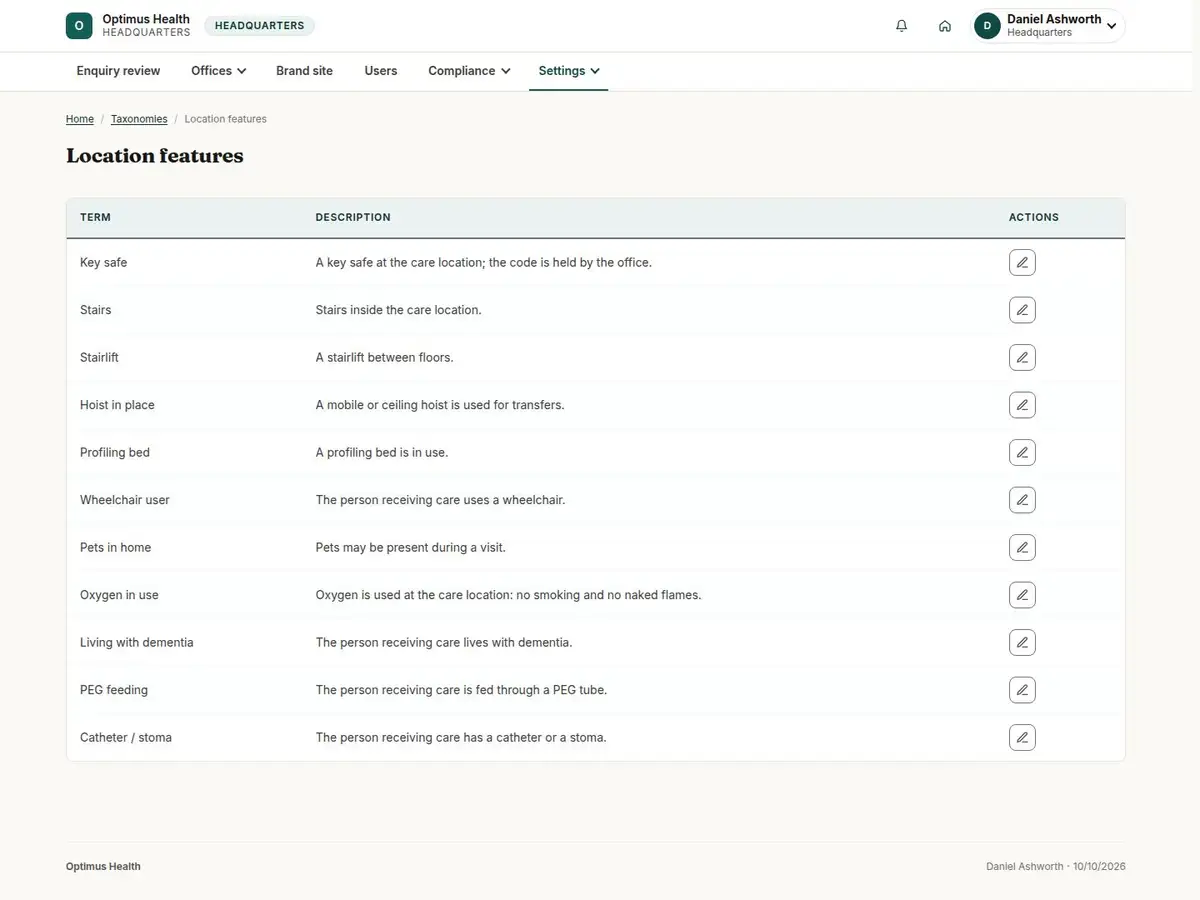The image size is (1200, 900).
Task: Click "Stairs inside the care location." description
Action: click(399, 310)
